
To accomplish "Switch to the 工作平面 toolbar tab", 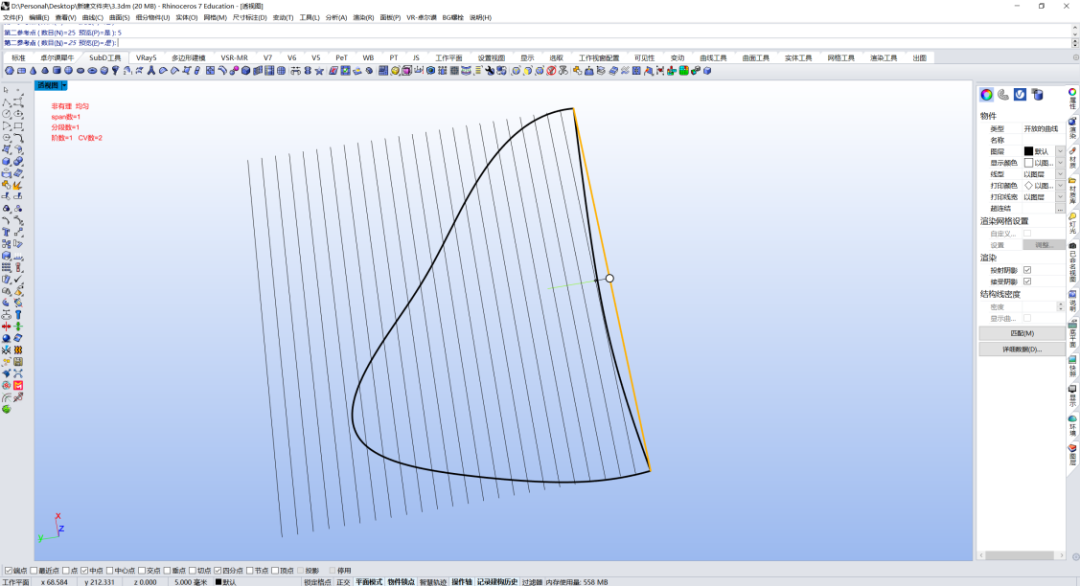I will [448, 58].
